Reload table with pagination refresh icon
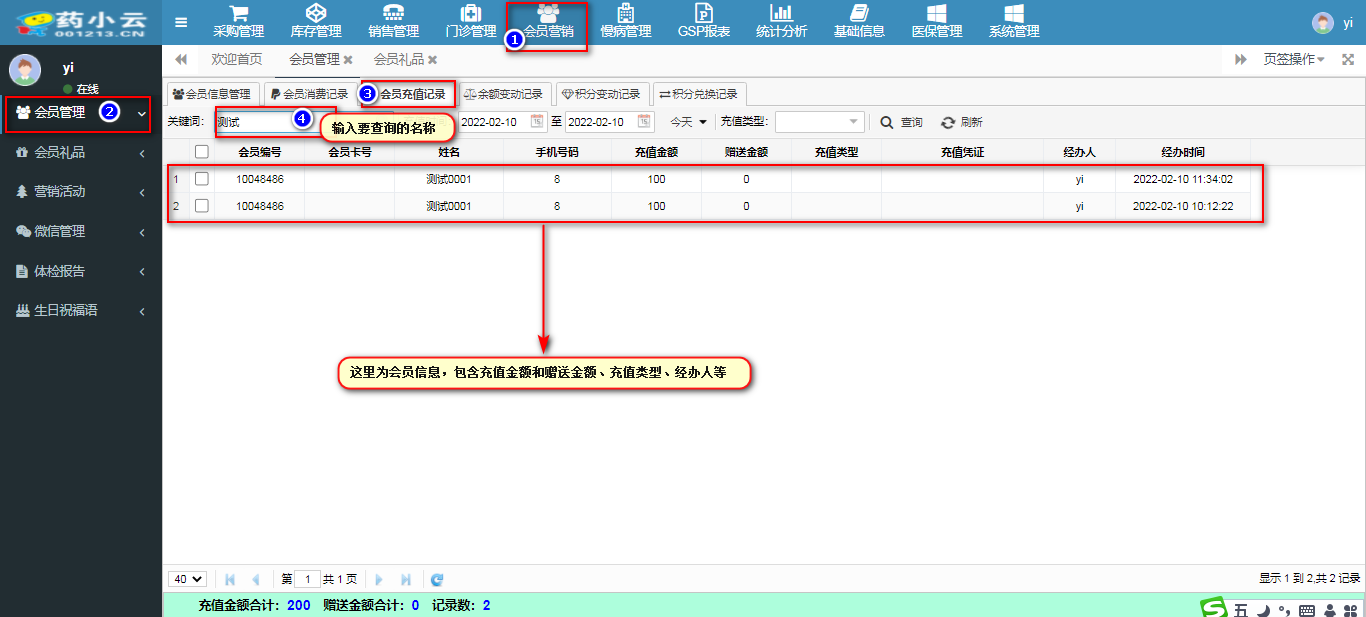This screenshot has height=617, width=1366. [x=437, y=579]
